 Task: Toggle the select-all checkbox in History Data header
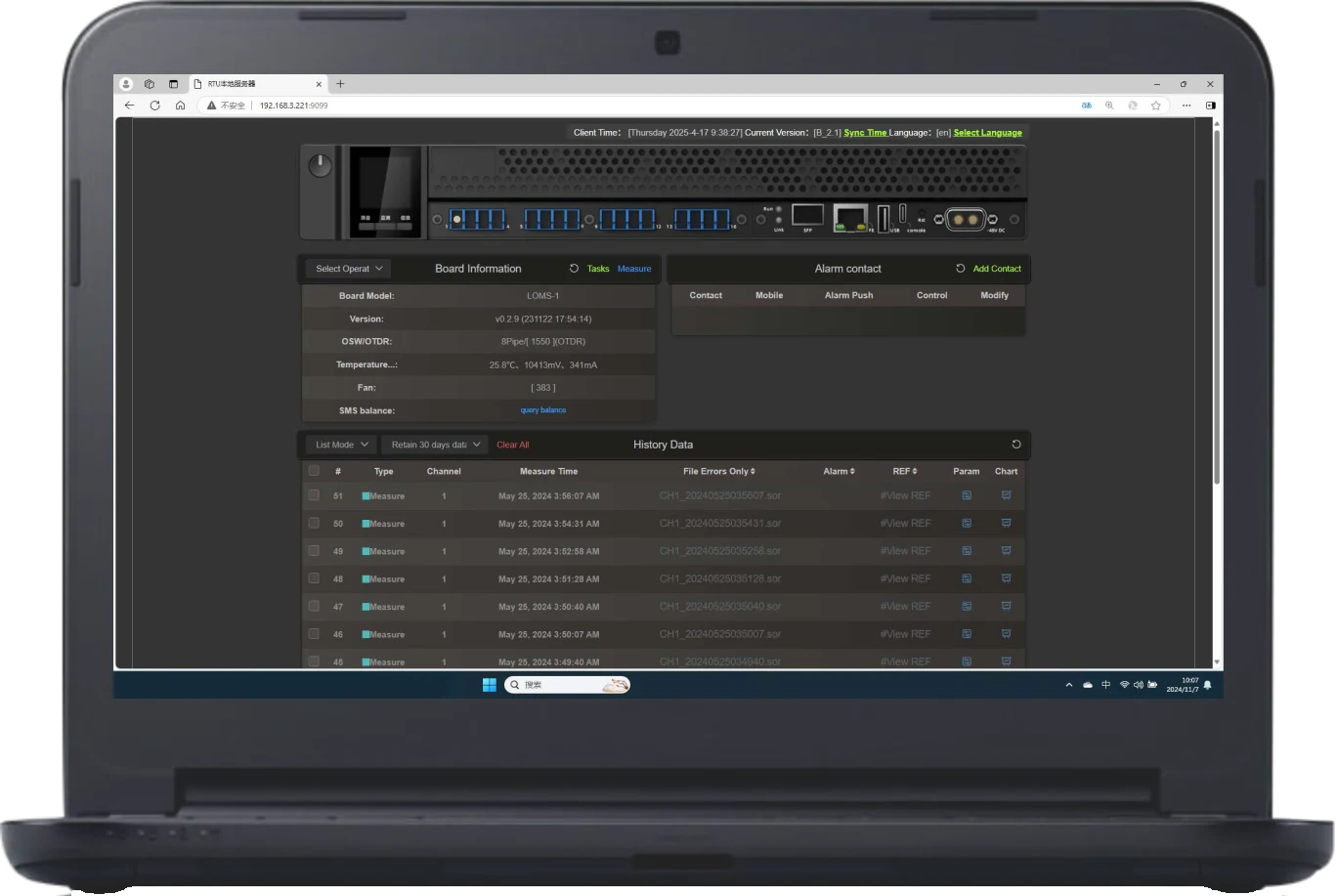(314, 470)
